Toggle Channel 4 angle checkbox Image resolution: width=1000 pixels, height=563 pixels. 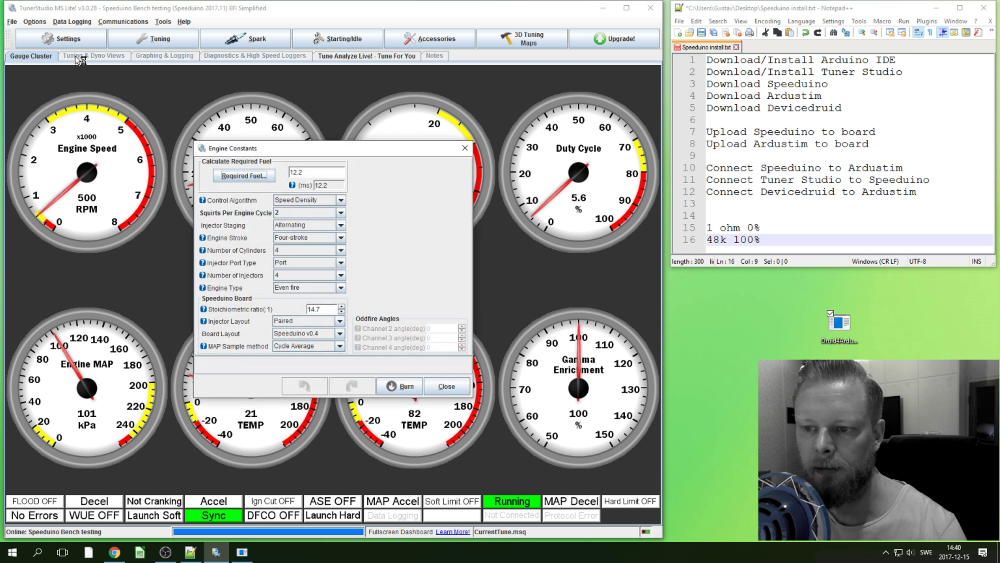pos(358,347)
